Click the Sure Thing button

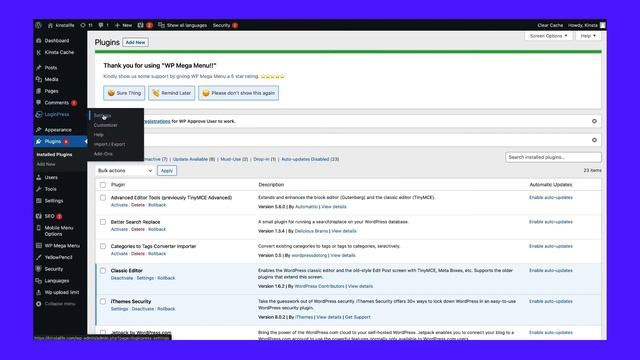tap(124, 93)
